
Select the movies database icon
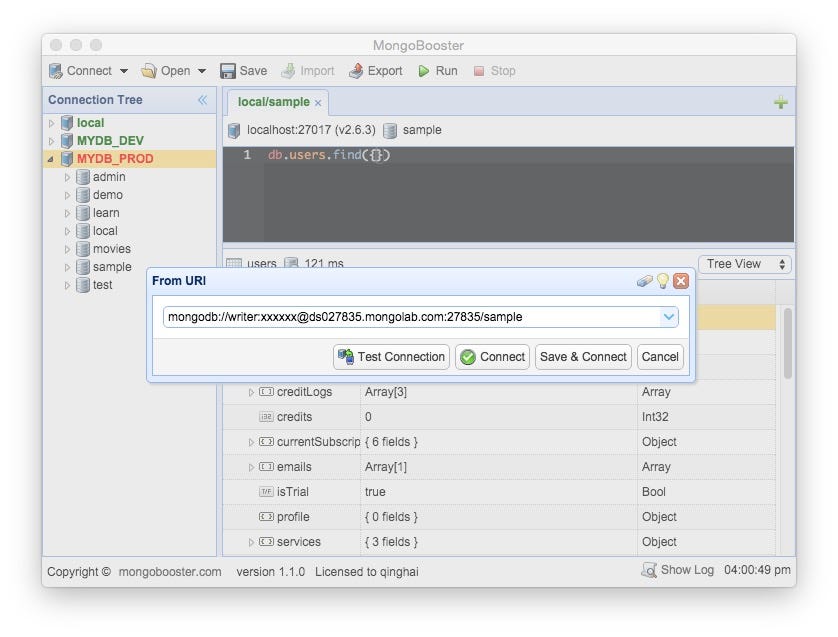click(83, 248)
